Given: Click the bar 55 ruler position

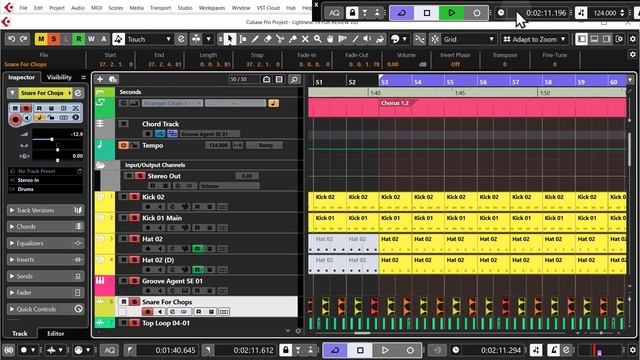Looking at the screenshot, I should tap(450, 82).
